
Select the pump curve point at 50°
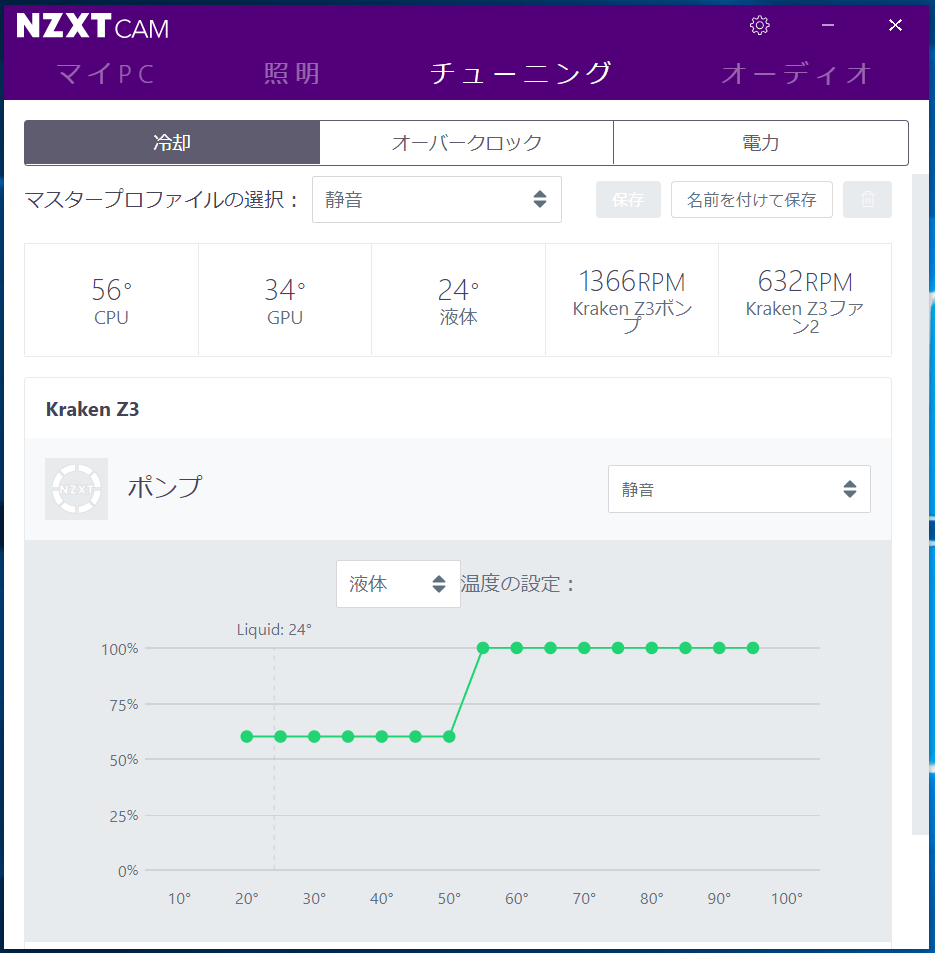[449, 737]
